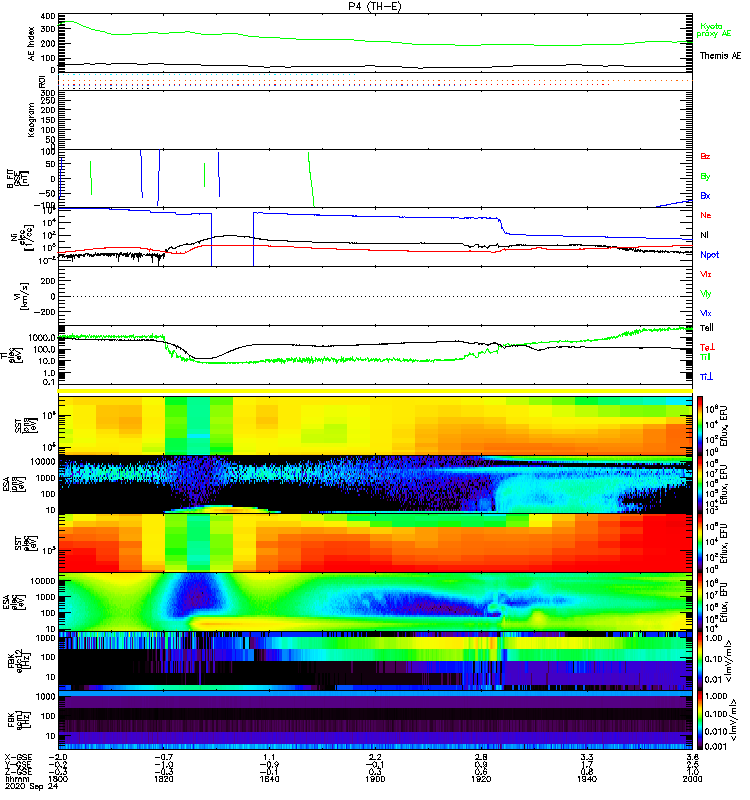The height and width of the screenshot is (800, 750).
Task: Select the black Ni legend label
Action: tap(704, 235)
